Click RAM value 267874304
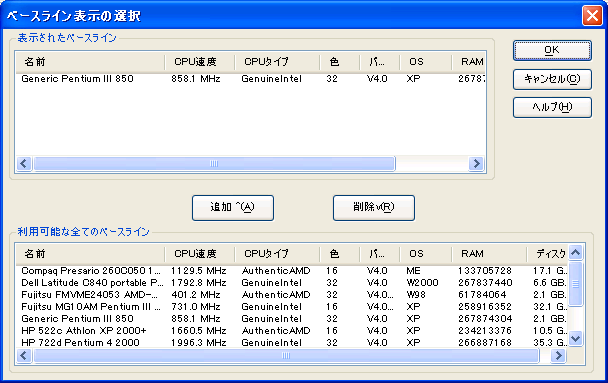Image resolution: width=608 pixels, height=383 pixels. (x=485, y=319)
